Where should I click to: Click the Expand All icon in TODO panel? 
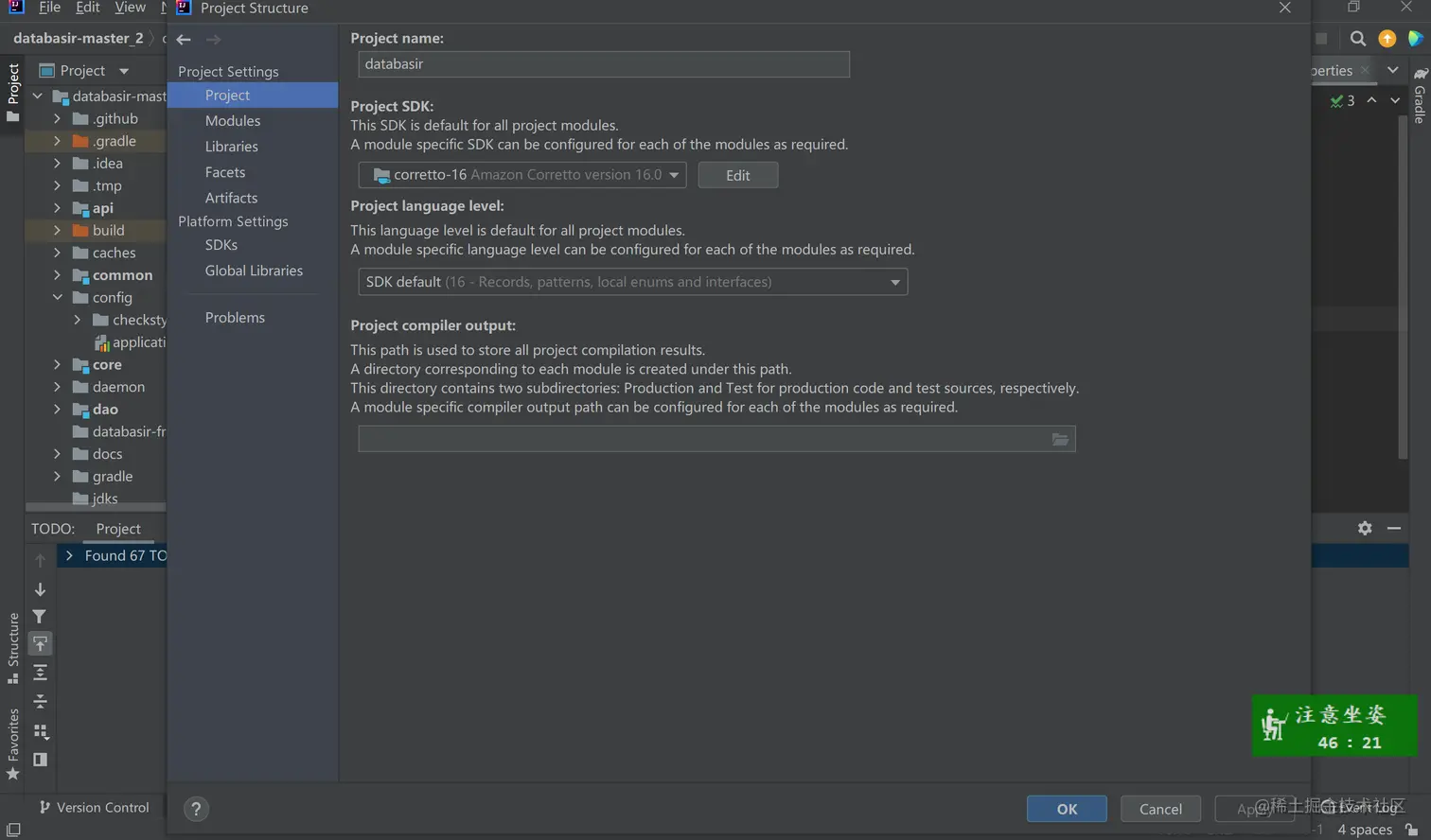click(40, 673)
